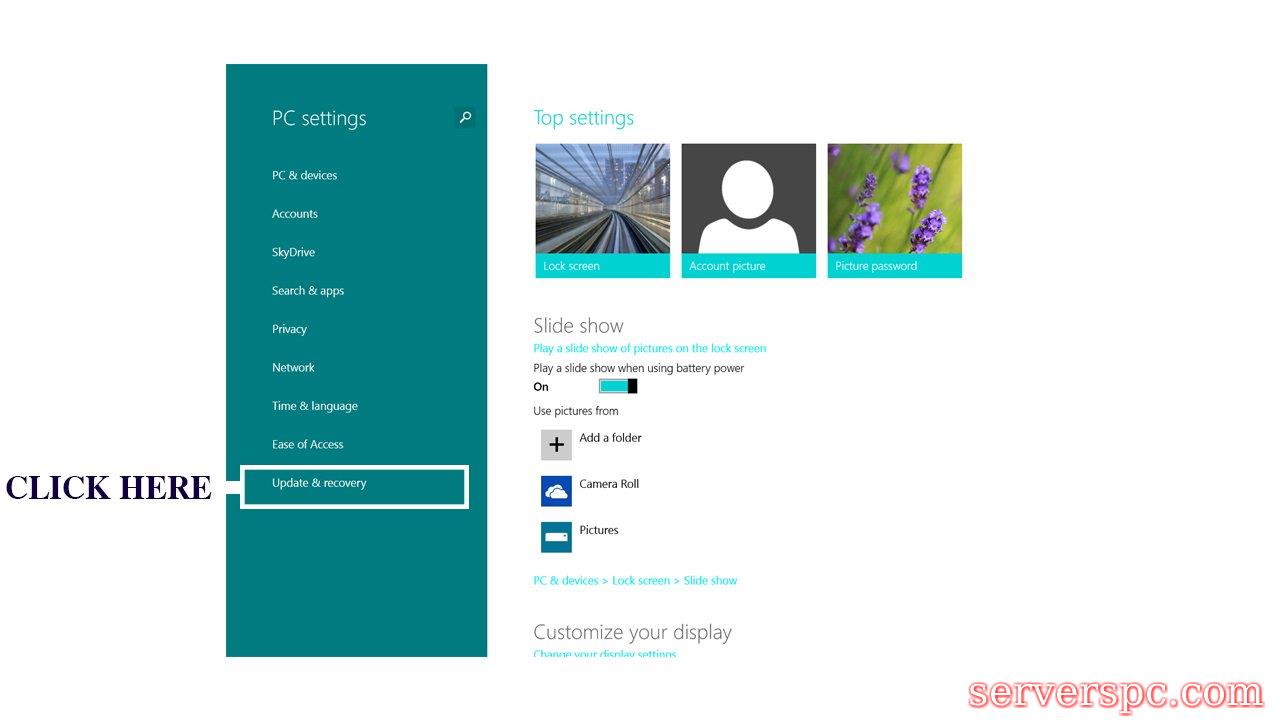
Task: Open the Account picture tile
Action: [748, 211]
